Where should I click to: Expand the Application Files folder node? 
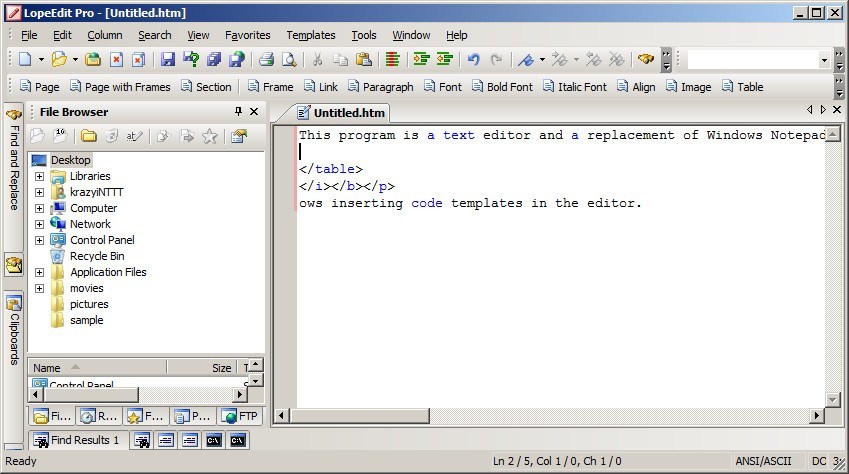pos(40,272)
